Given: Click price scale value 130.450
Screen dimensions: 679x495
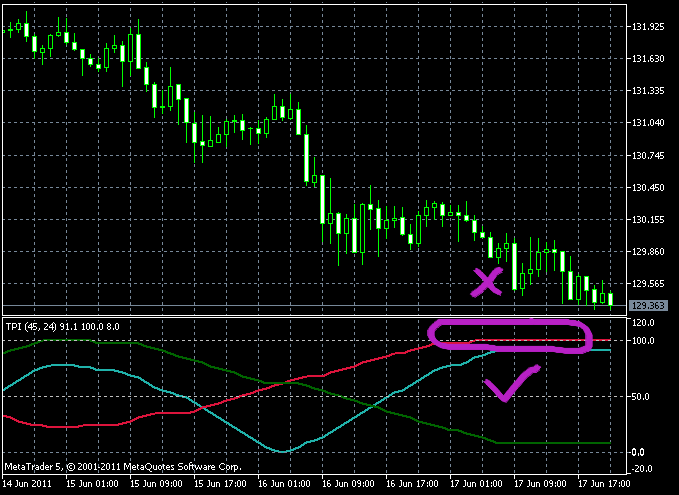Looking at the screenshot, I should 648,188.
